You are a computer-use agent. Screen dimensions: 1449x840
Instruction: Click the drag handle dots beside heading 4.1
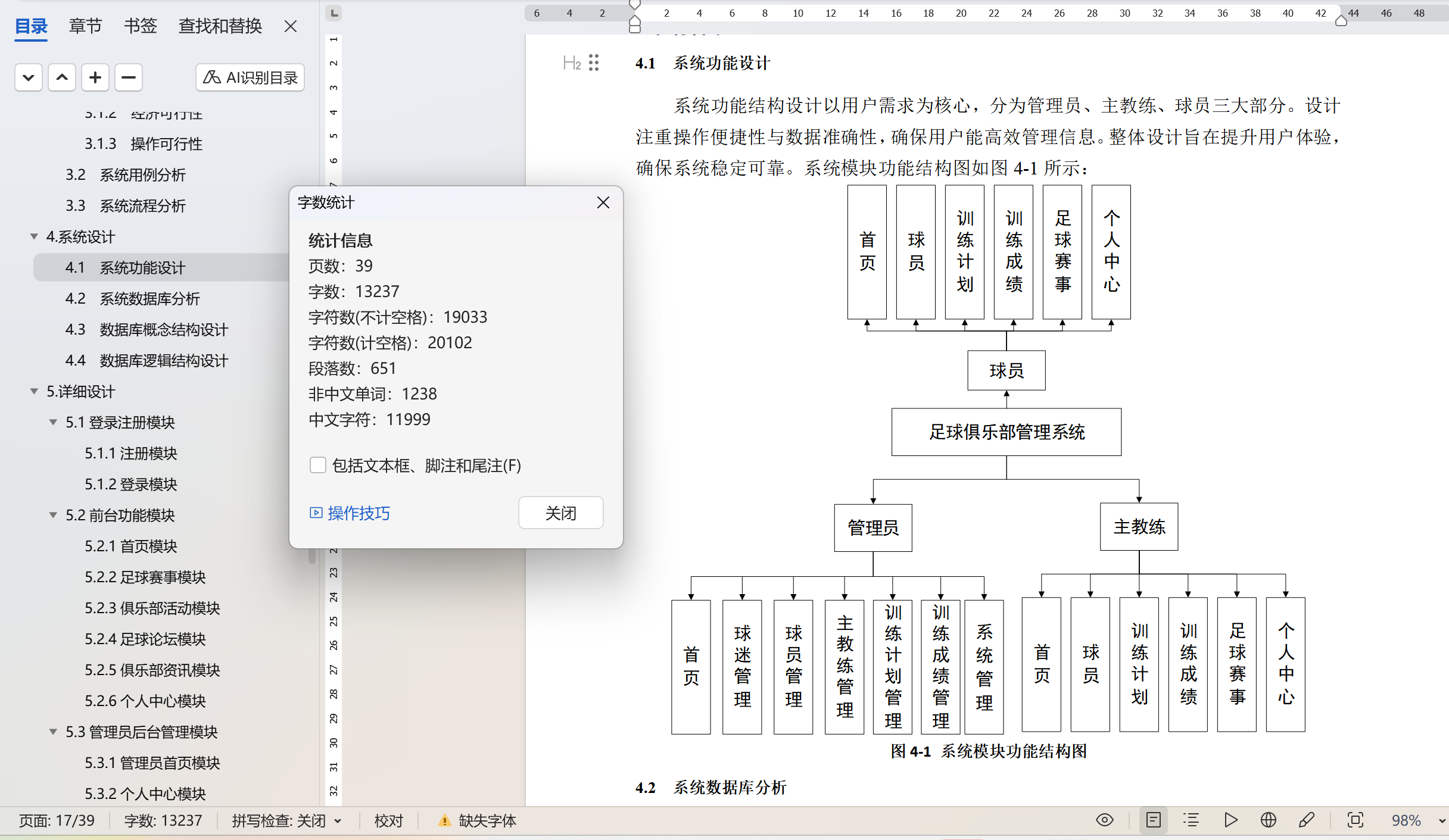[594, 63]
